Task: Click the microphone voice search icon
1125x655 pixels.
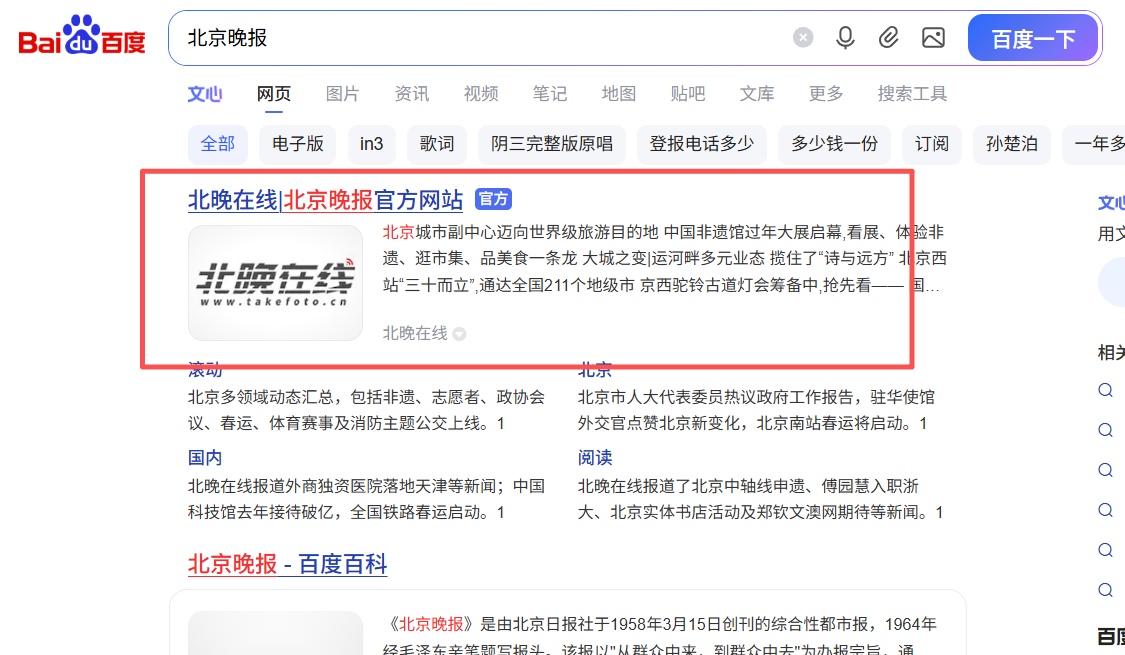Action: point(845,37)
